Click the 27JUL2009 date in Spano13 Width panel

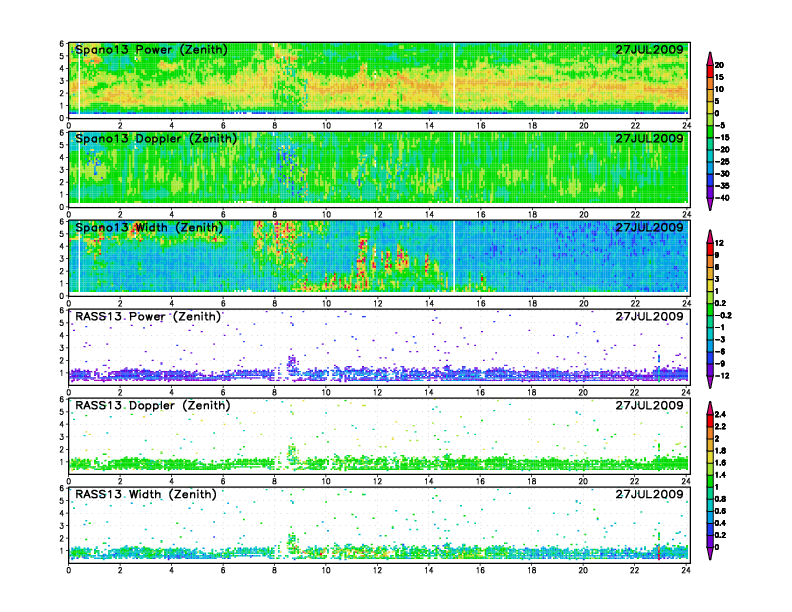tap(649, 228)
